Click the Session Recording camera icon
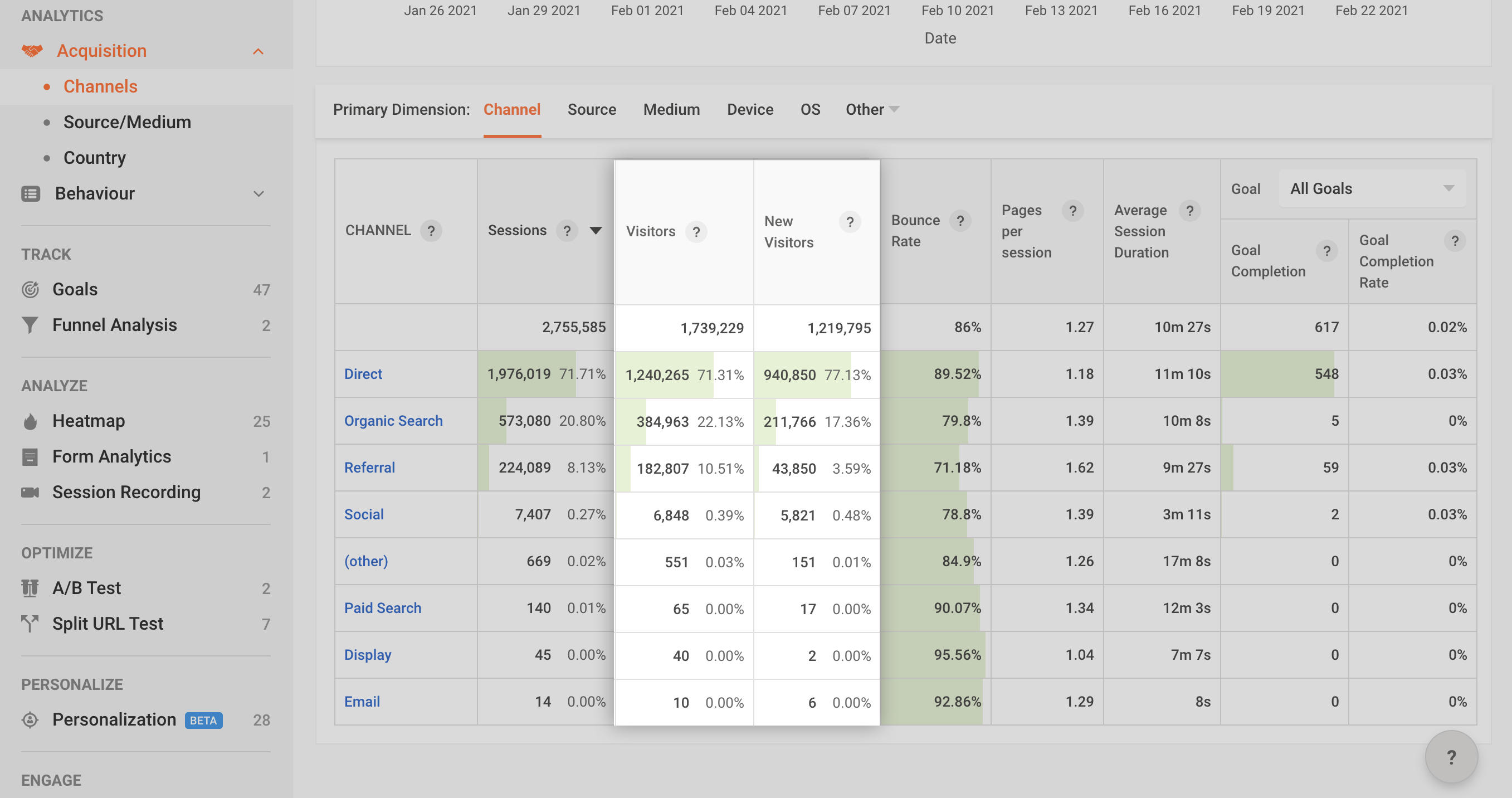 [30, 492]
